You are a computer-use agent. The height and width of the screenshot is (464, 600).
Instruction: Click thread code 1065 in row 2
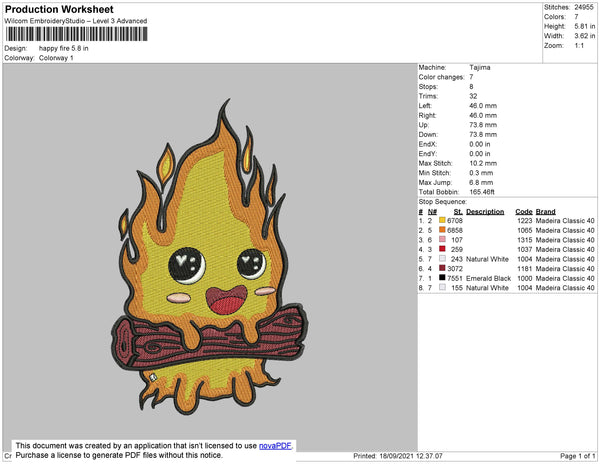pyautogui.click(x=525, y=230)
